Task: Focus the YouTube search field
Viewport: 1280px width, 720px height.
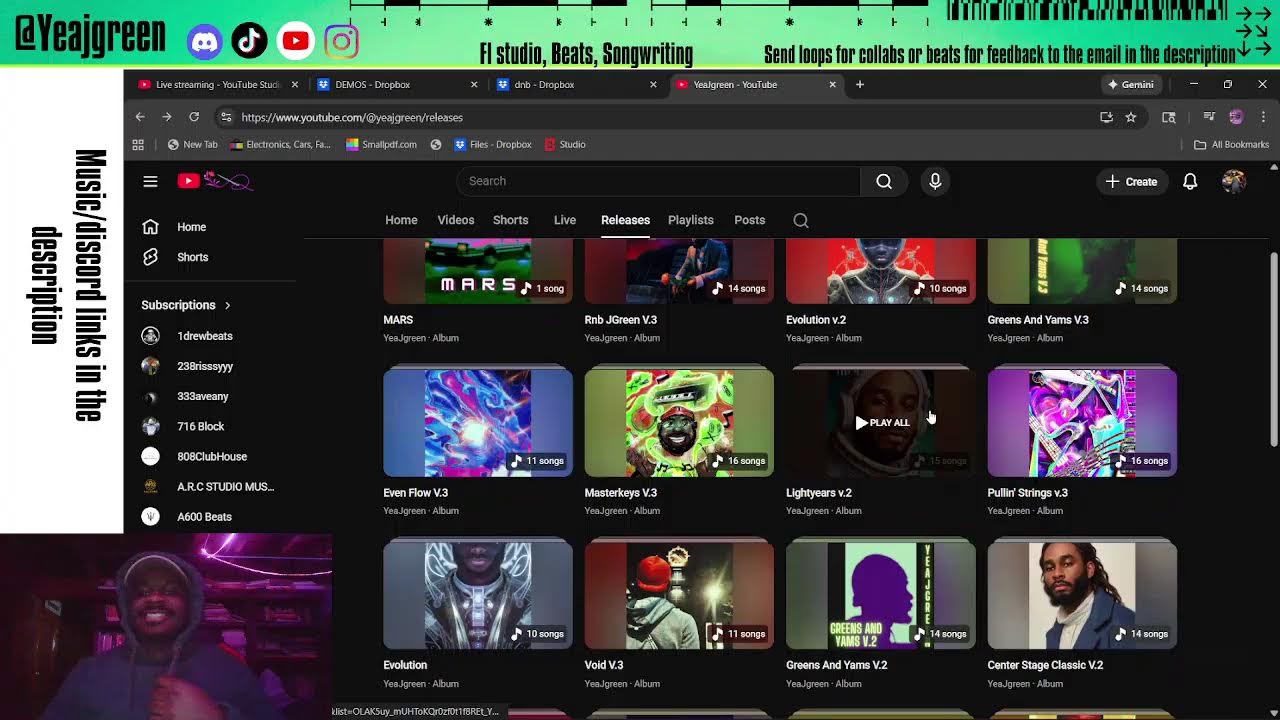Action: tap(659, 181)
